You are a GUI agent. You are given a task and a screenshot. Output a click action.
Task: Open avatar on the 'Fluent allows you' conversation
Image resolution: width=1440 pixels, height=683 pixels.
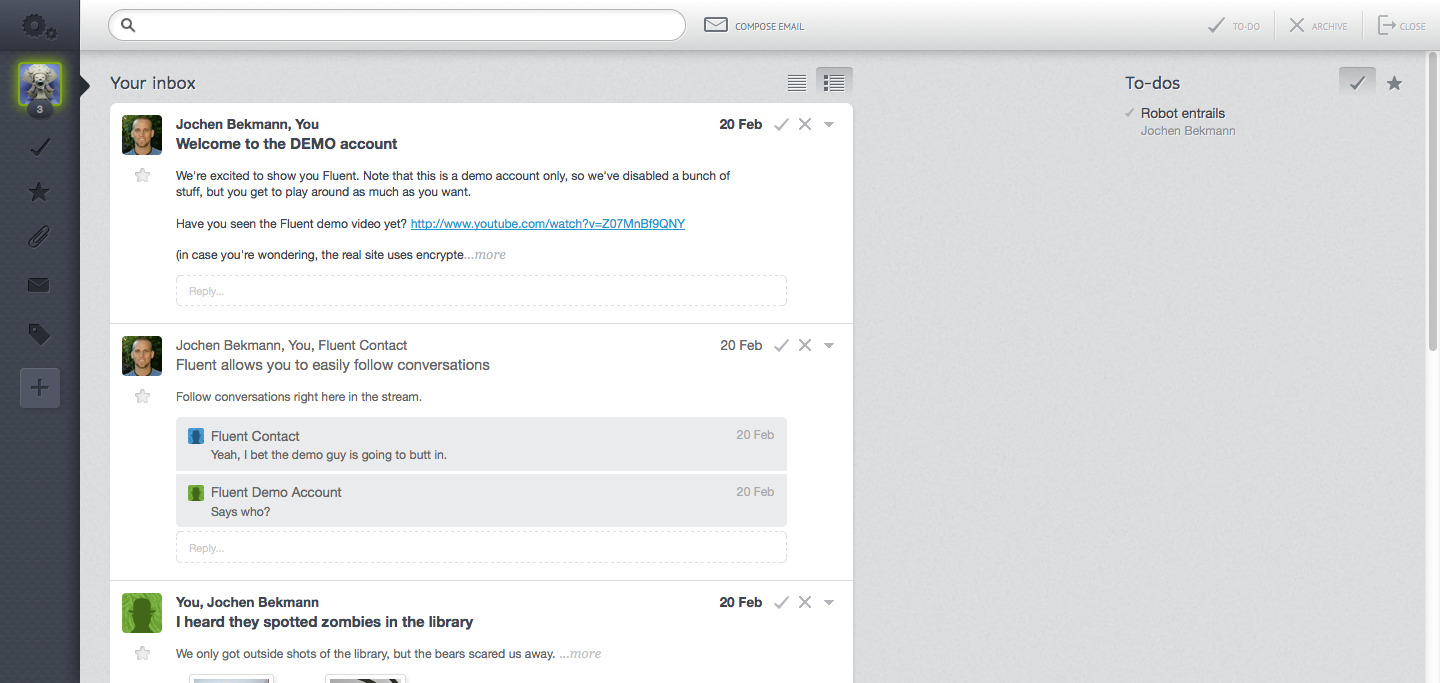[x=142, y=356]
